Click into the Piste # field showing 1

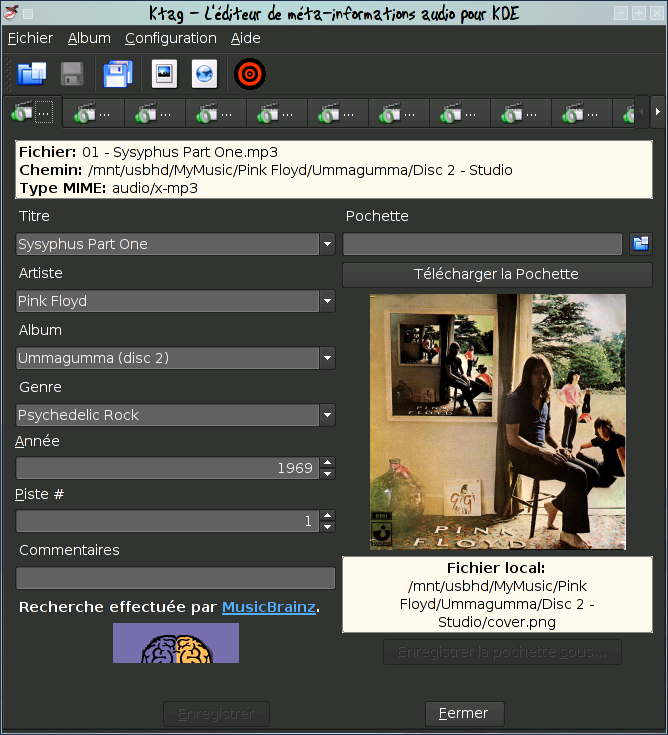tap(168, 521)
